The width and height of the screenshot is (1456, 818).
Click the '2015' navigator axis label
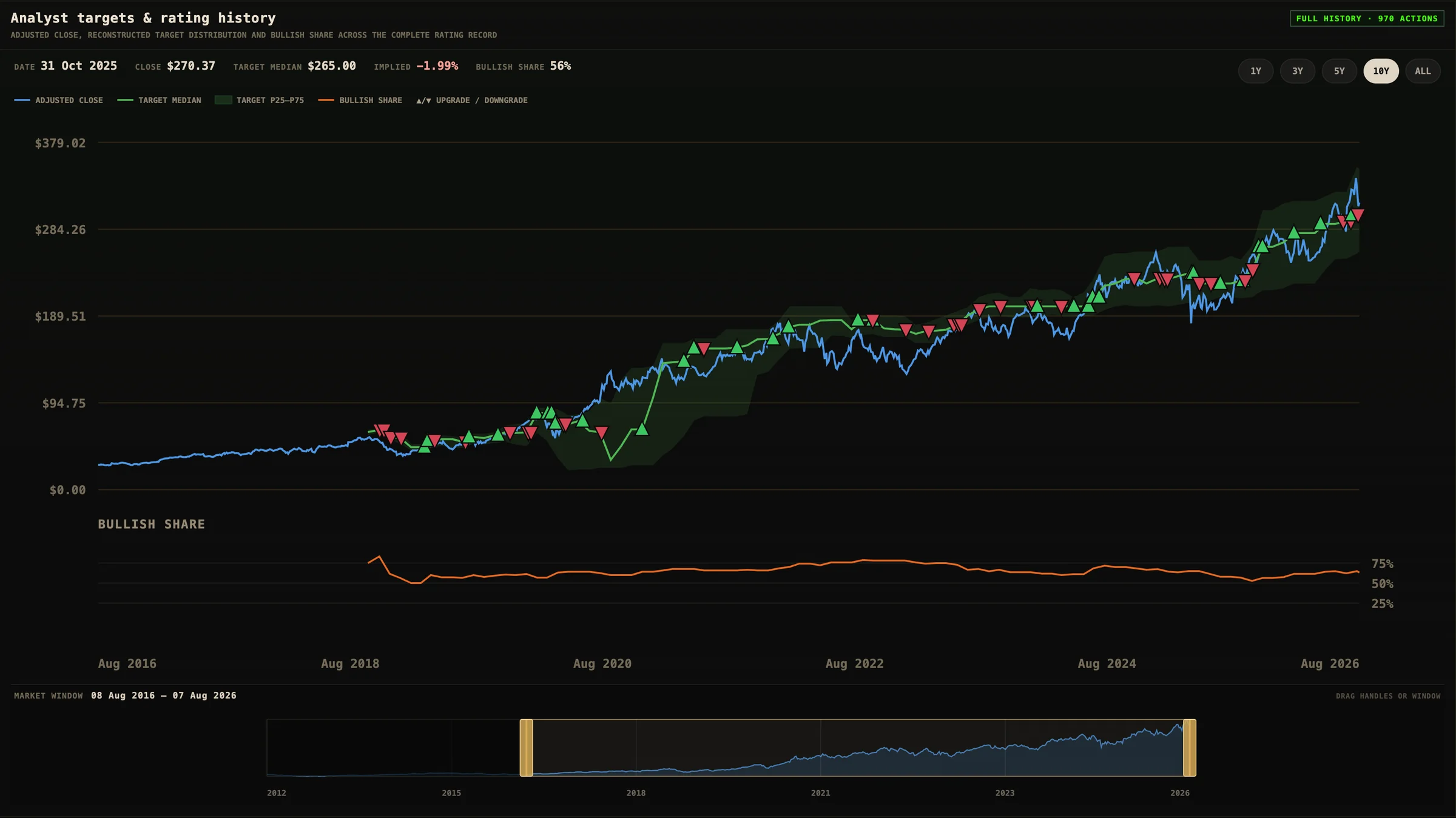click(451, 793)
